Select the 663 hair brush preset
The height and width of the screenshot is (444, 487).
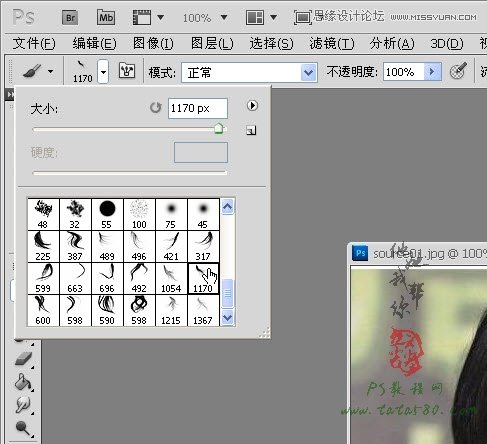click(x=75, y=278)
